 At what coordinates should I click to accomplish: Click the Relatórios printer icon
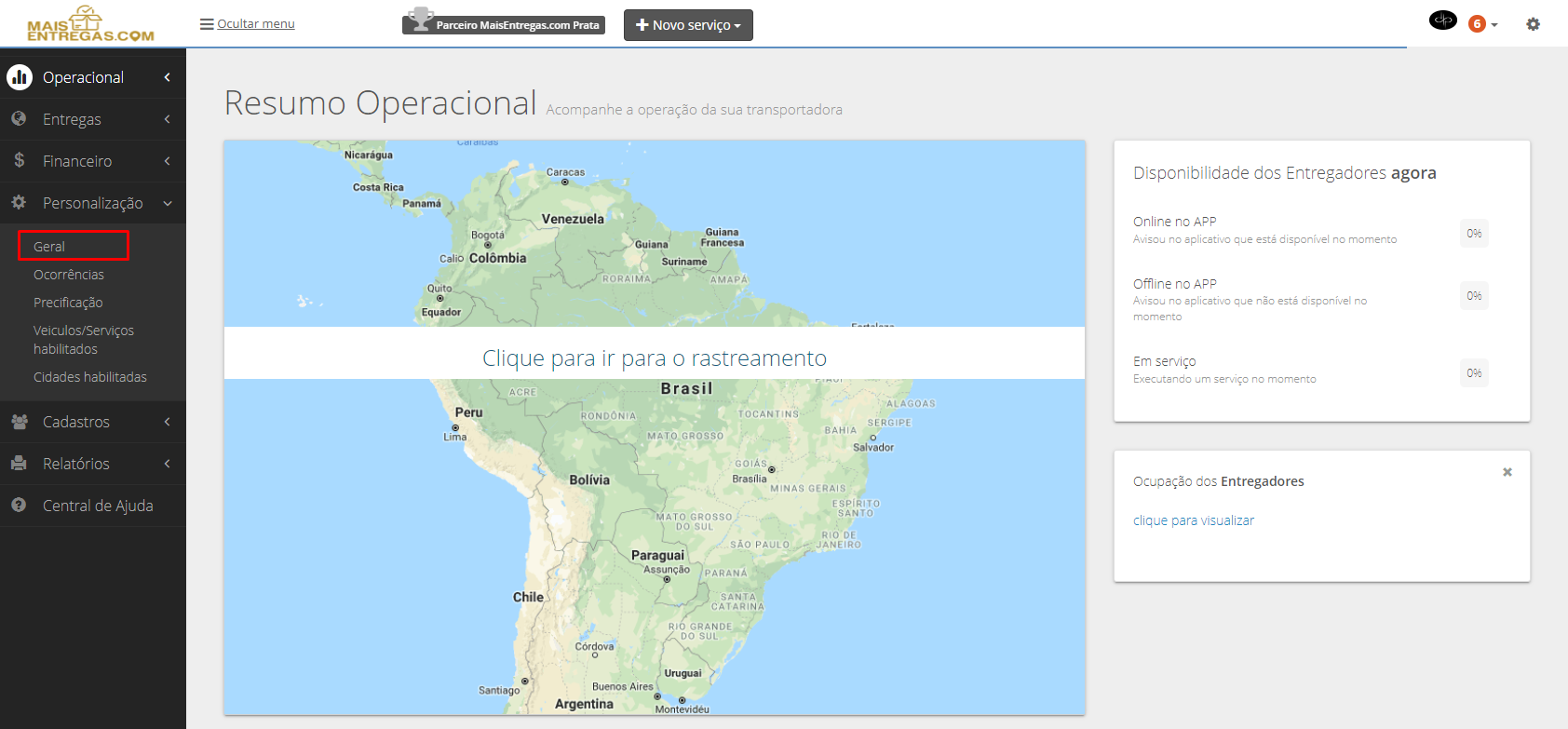(x=19, y=463)
